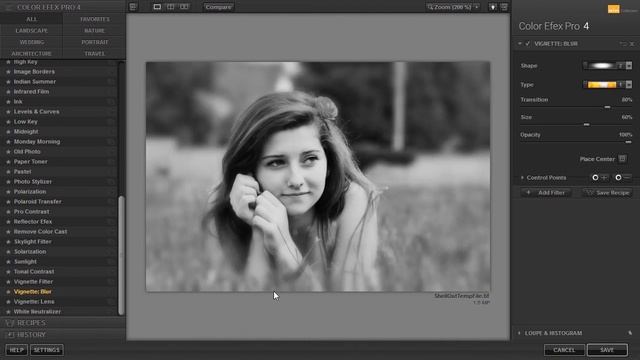This screenshot has width=640, height=360.
Task: Switch to split preview view
Action: [x=171, y=7]
